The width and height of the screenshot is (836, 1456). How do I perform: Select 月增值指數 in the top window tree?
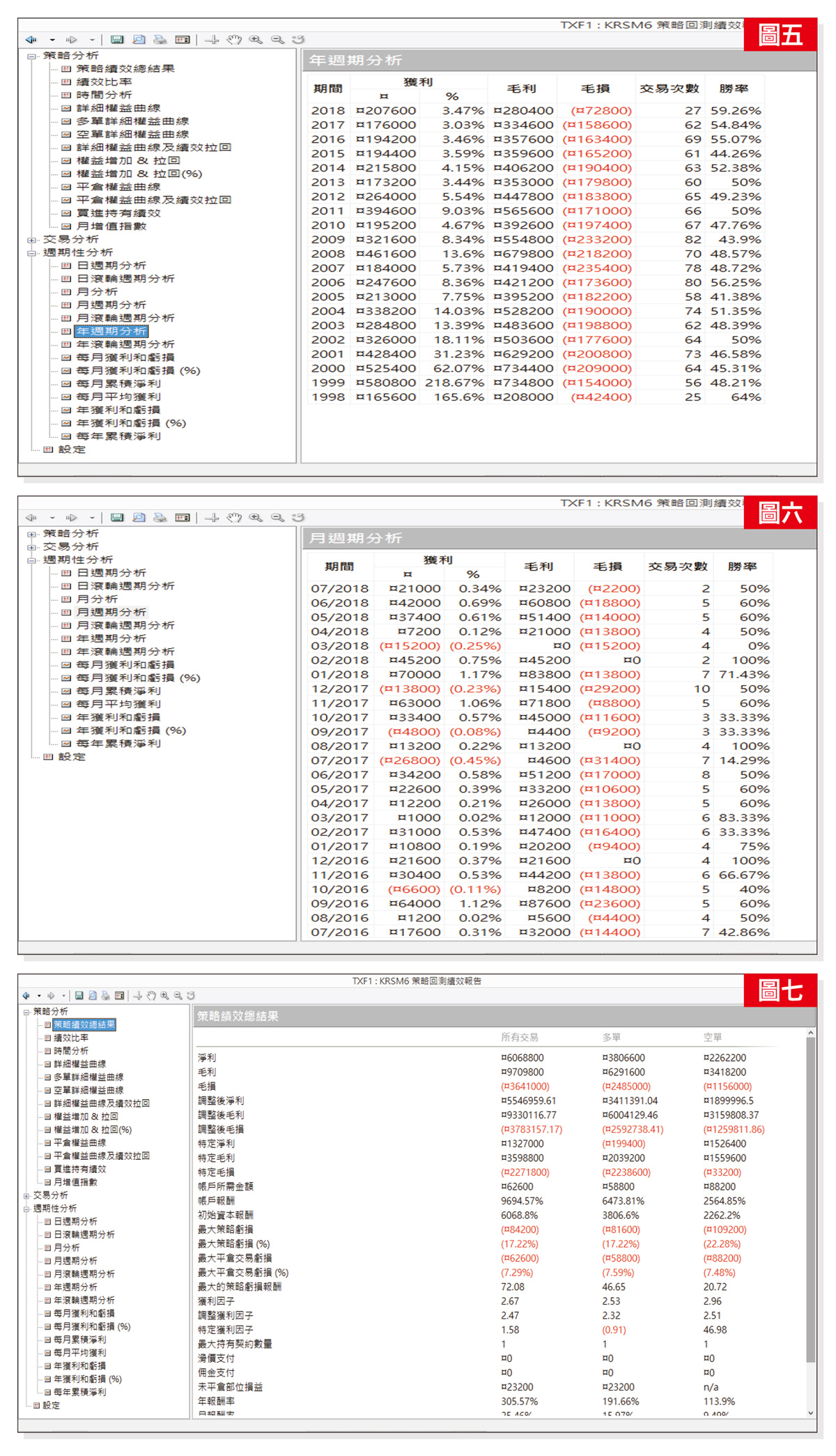pos(111,227)
